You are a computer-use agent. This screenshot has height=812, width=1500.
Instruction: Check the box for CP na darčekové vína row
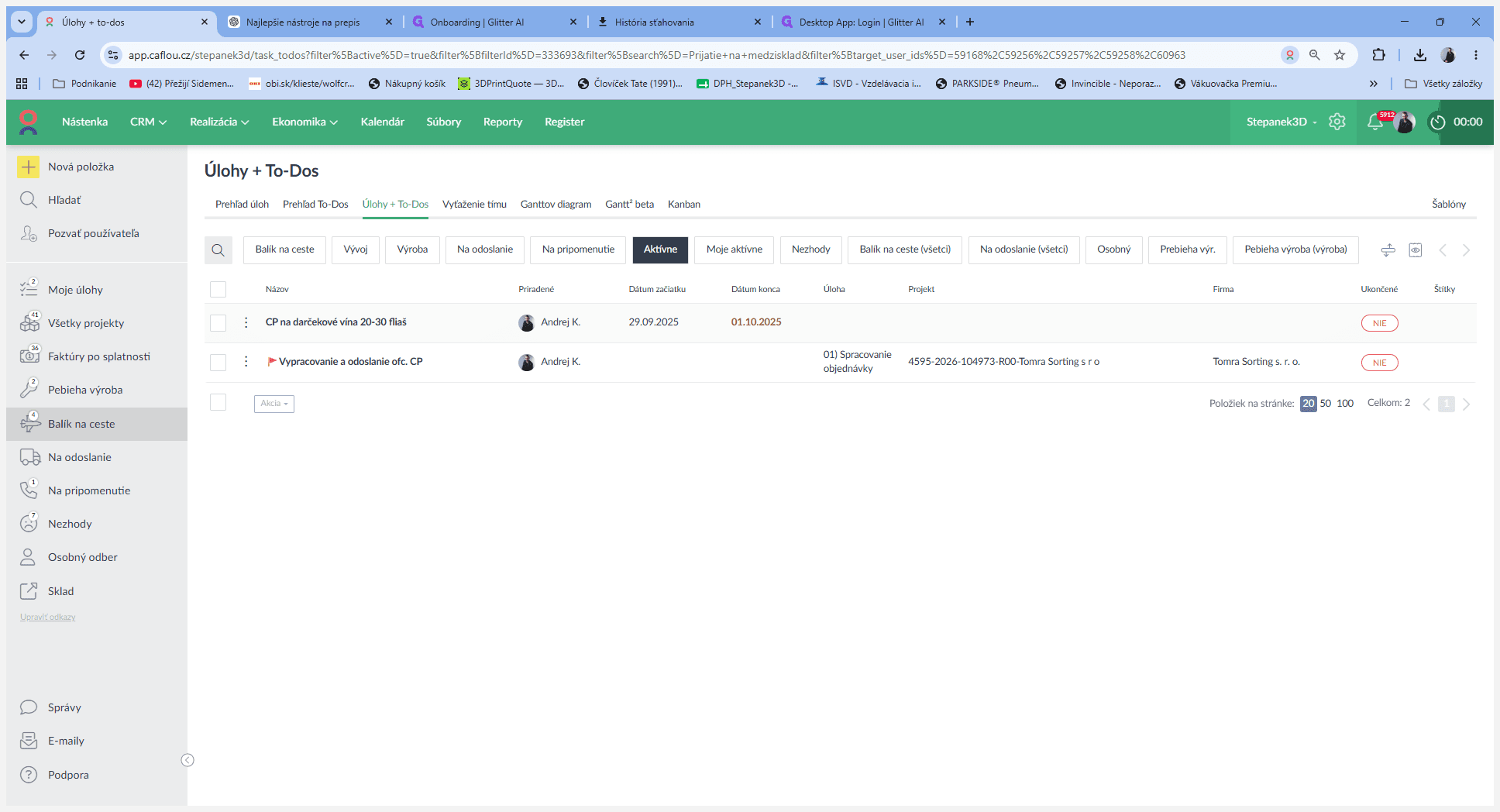[x=218, y=322]
